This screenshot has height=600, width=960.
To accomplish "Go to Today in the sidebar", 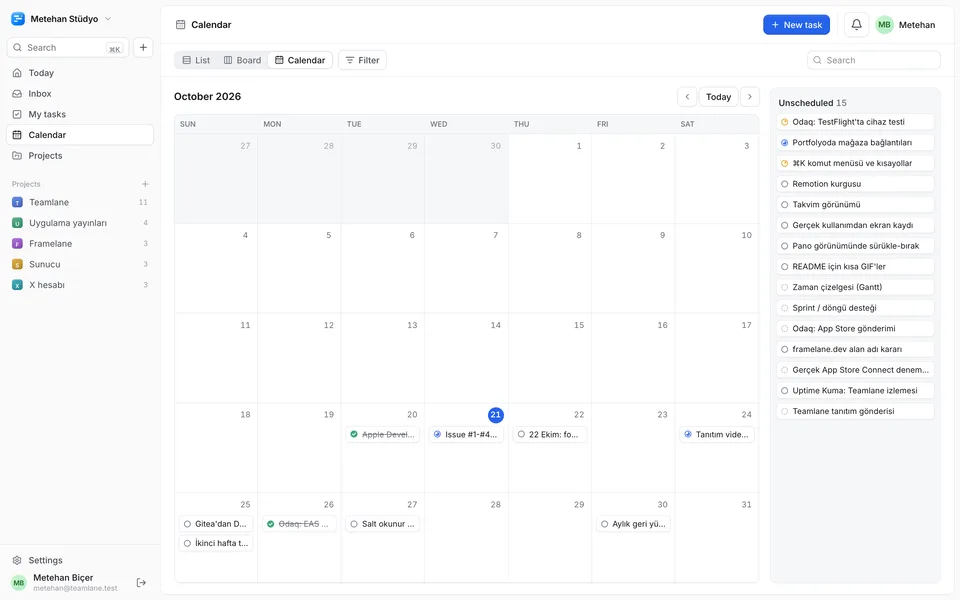I will click(x=80, y=73).
